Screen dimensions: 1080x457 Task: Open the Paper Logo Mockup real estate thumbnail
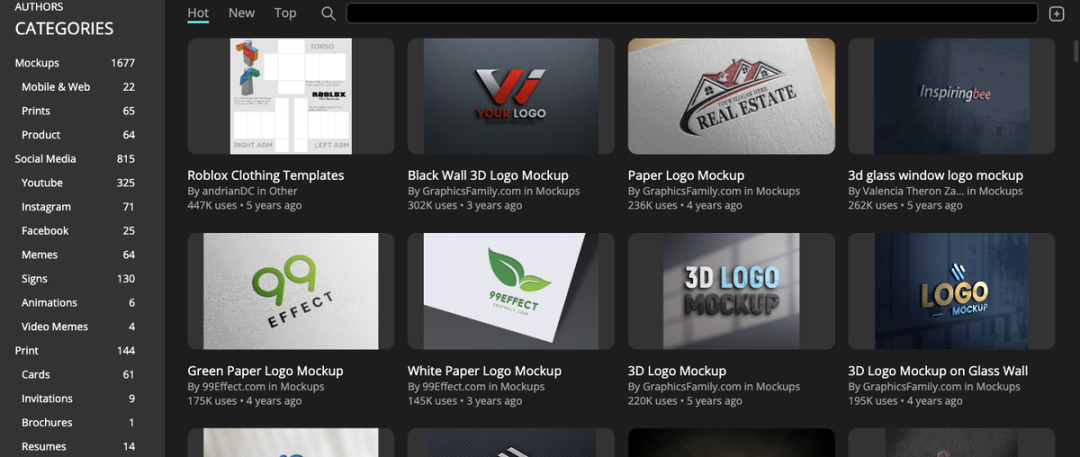click(x=731, y=96)
